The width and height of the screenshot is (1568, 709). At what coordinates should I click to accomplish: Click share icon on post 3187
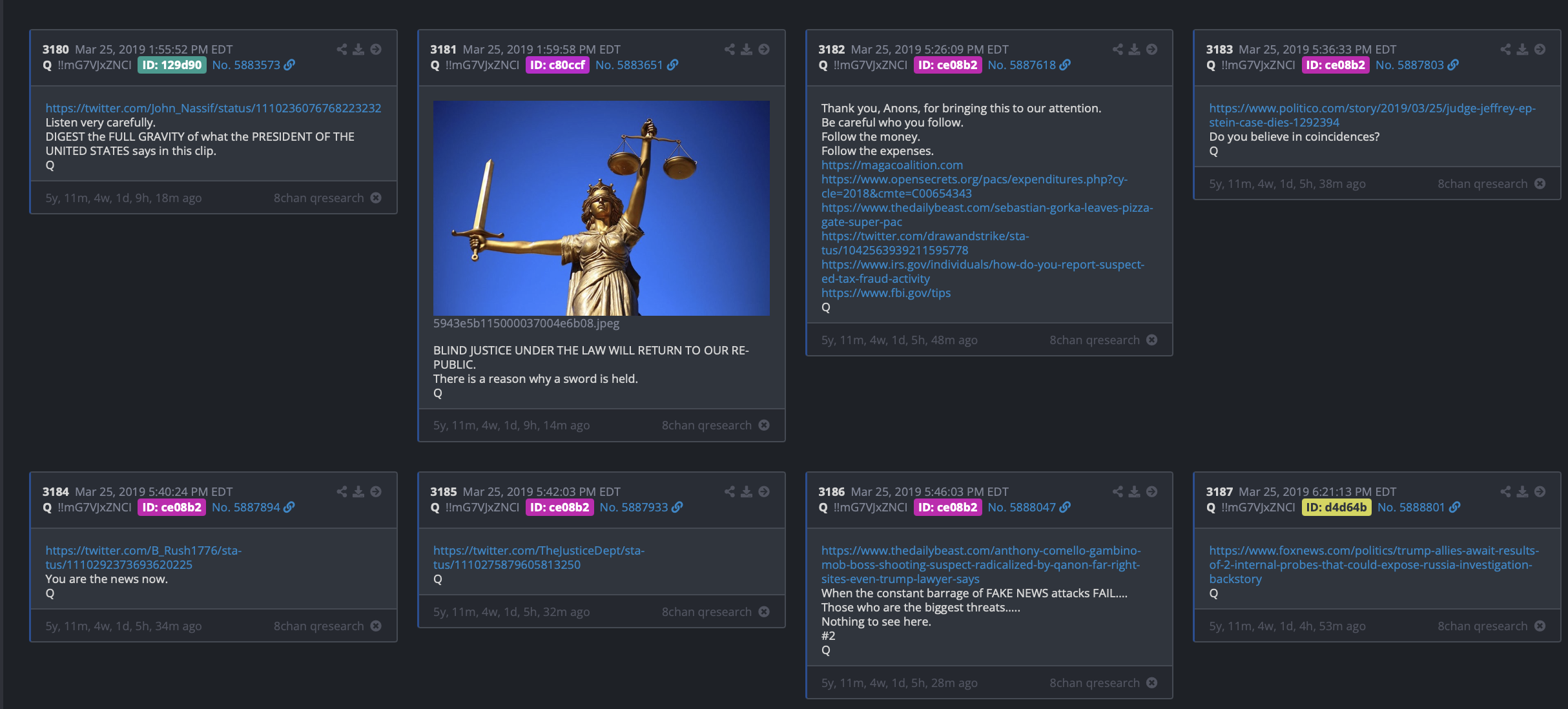coord(1505,491)
